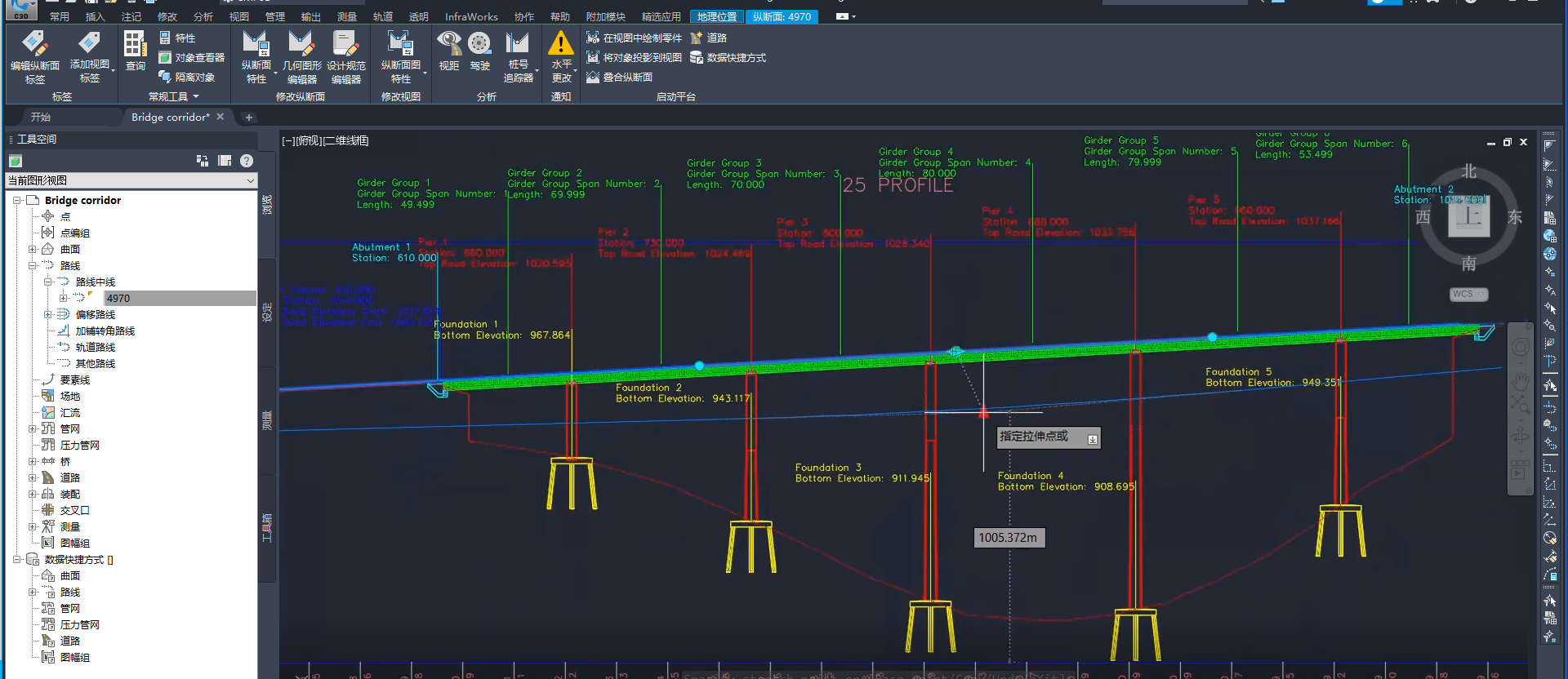Click Superimpose Profile (叠合纵断面)
Screen dimensions: 1568x679
(619, 77)
